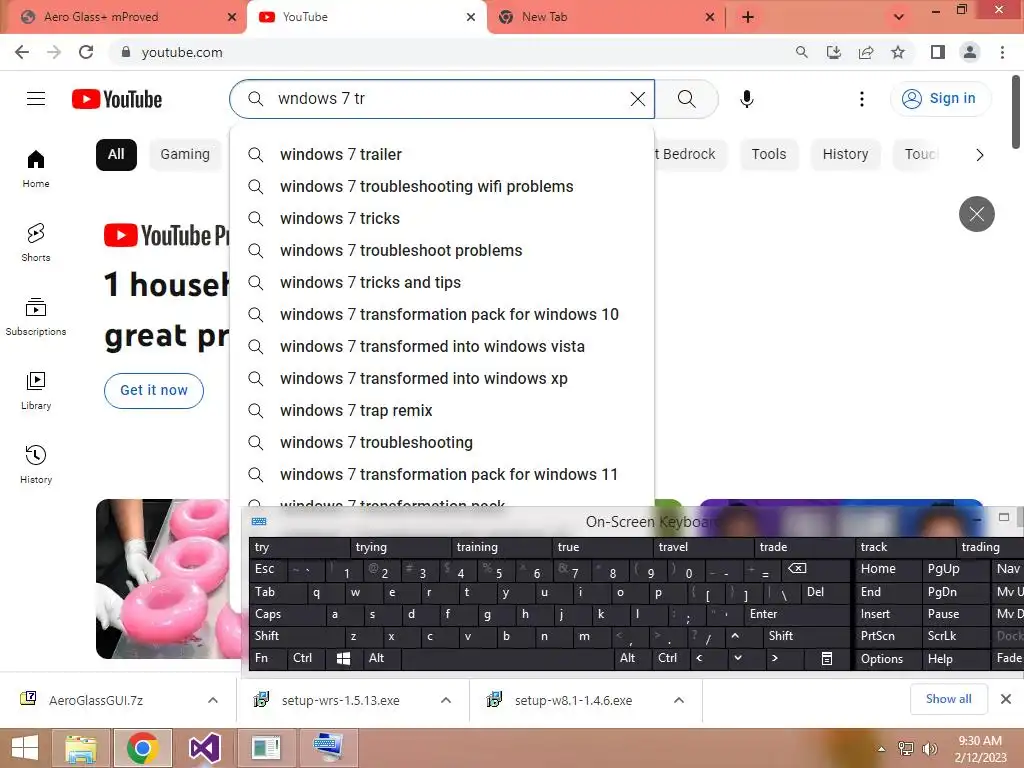Image resolution: width=1024 pixels, height=768 pixels.
Task: Open Visual Studio from the taskbar
Action: pyautogui.click(x=204, y=748)
